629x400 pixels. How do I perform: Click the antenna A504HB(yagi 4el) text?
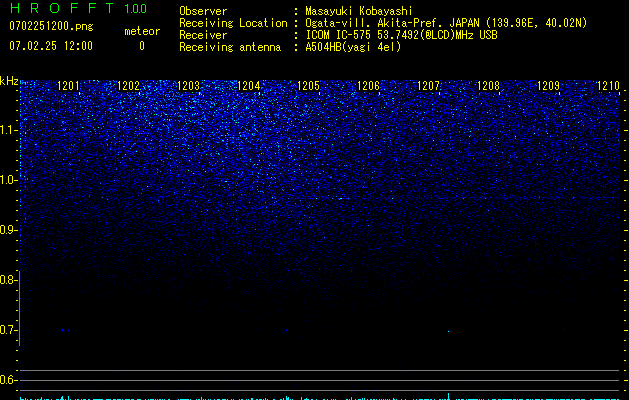pyautogui.click(x=353, y=47)
